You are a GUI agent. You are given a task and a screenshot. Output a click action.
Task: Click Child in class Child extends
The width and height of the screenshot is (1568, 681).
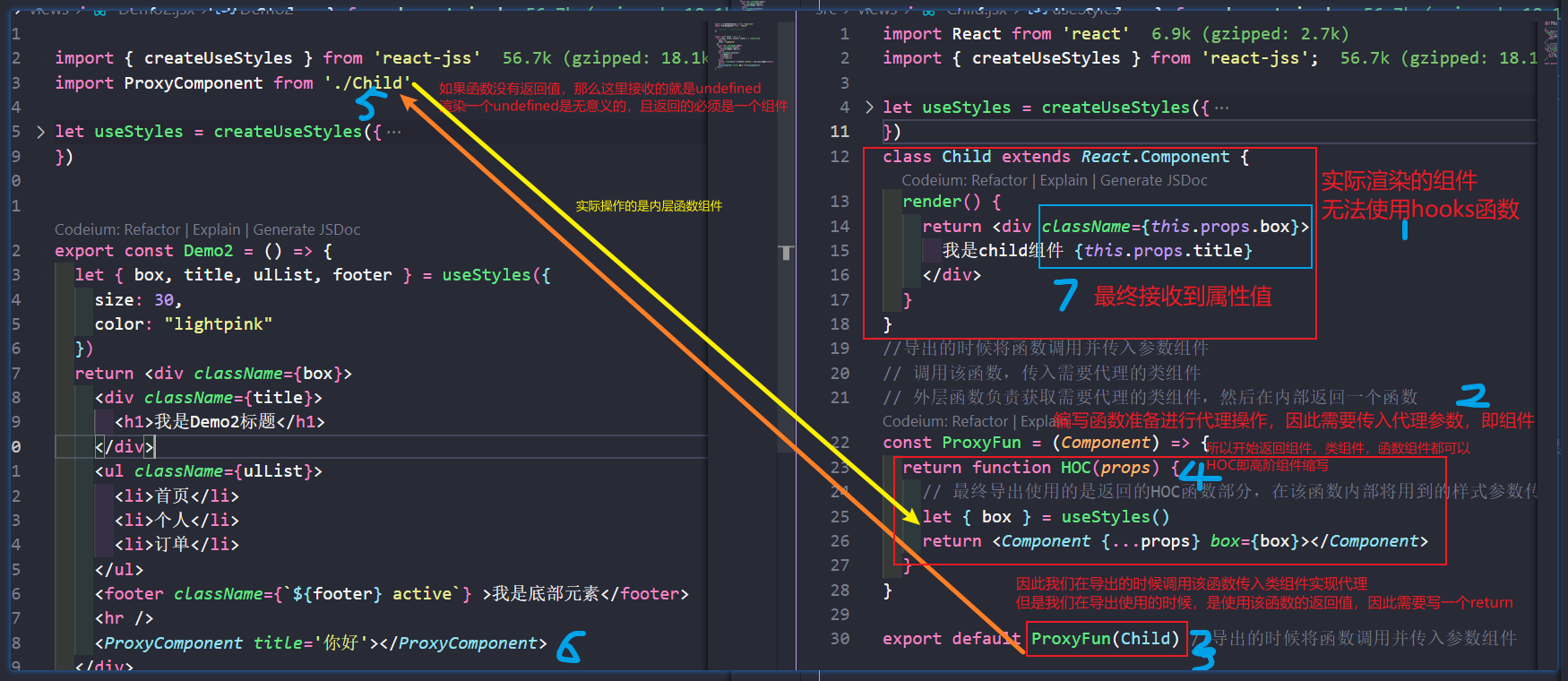coord(966,157)
